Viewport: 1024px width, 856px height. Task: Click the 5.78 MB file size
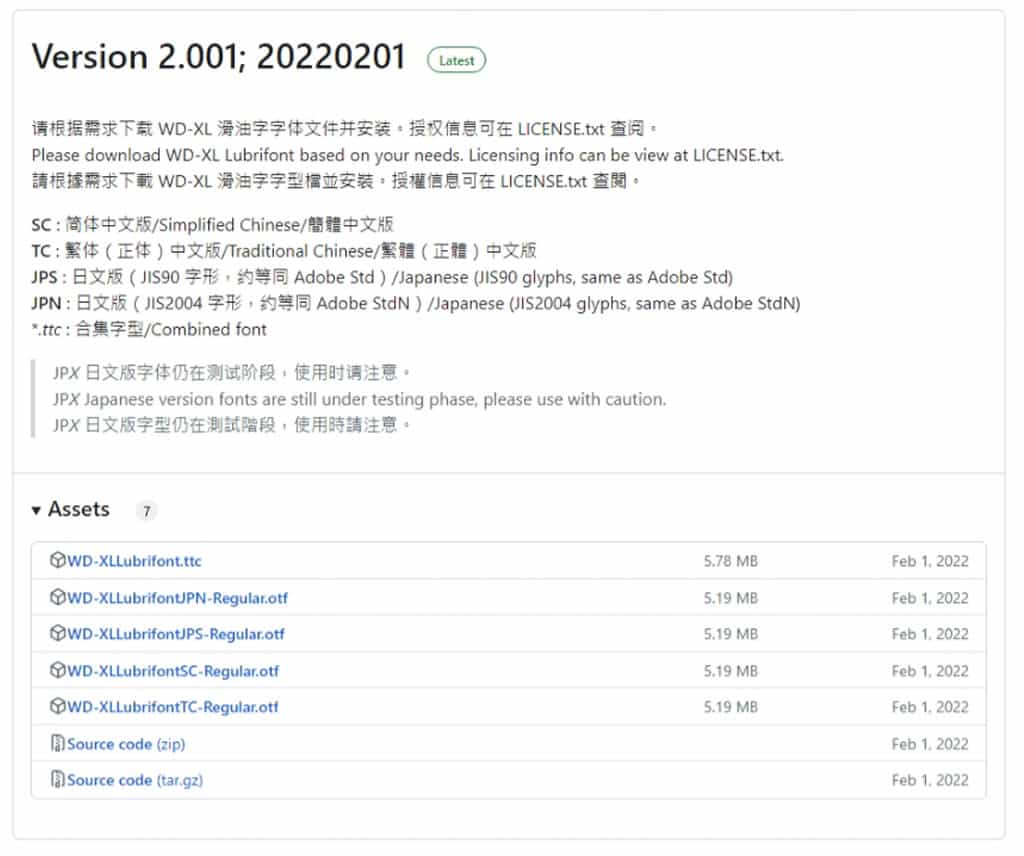pyautogui.click(x=731, y=561)
